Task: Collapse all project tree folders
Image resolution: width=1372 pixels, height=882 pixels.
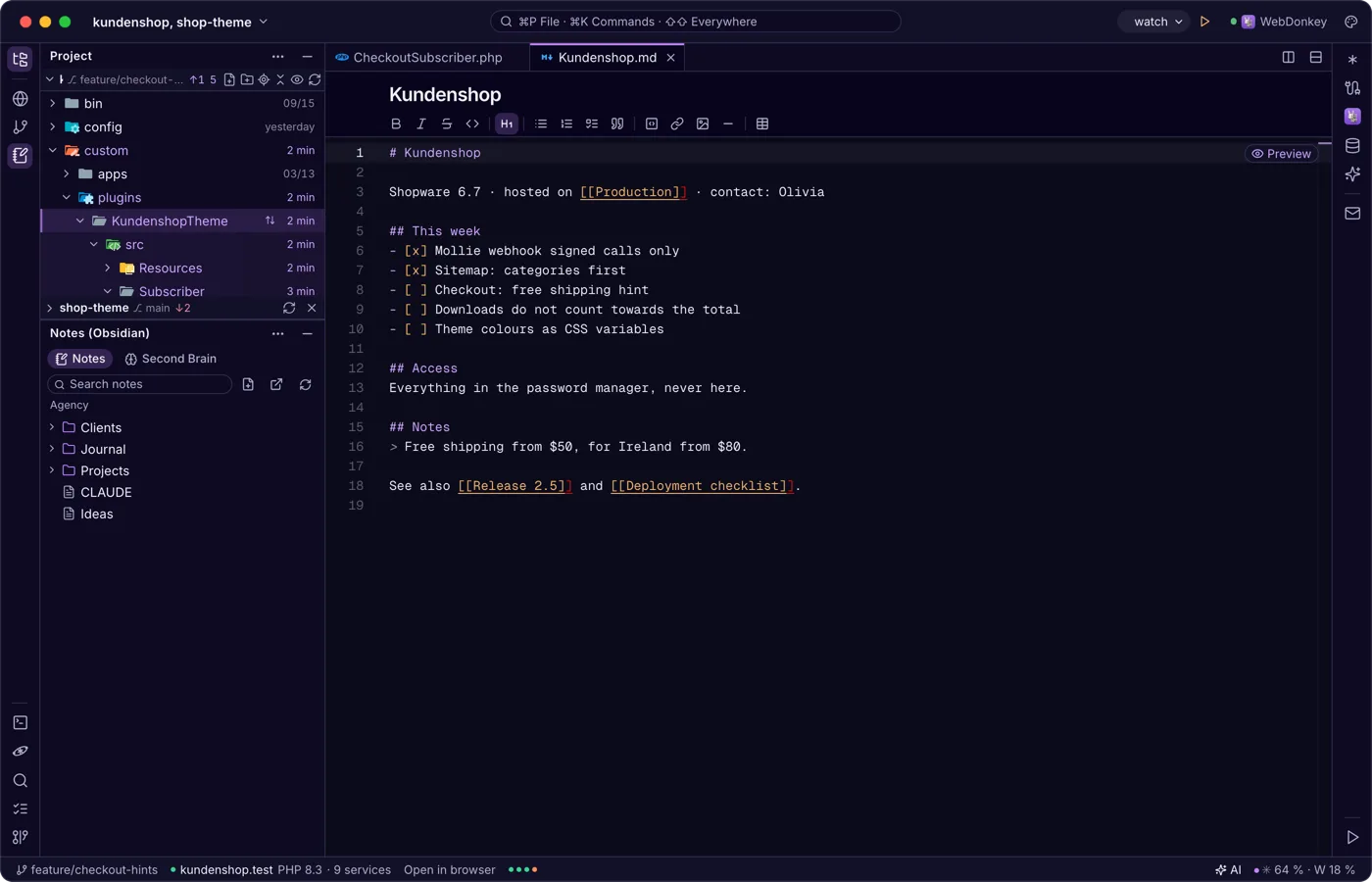Action: point(280,79)
